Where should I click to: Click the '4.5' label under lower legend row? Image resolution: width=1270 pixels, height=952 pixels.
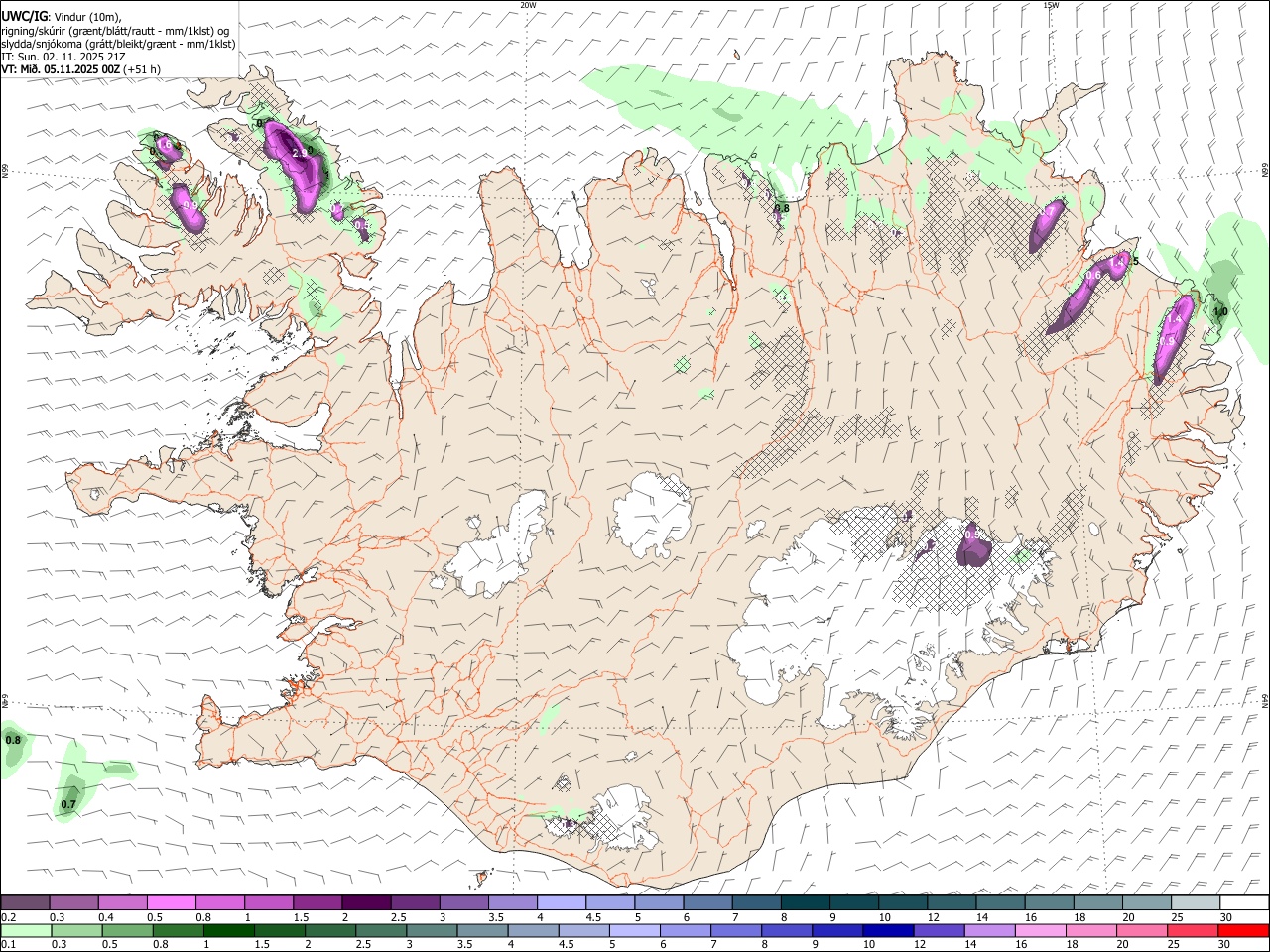tap(566, 945)
